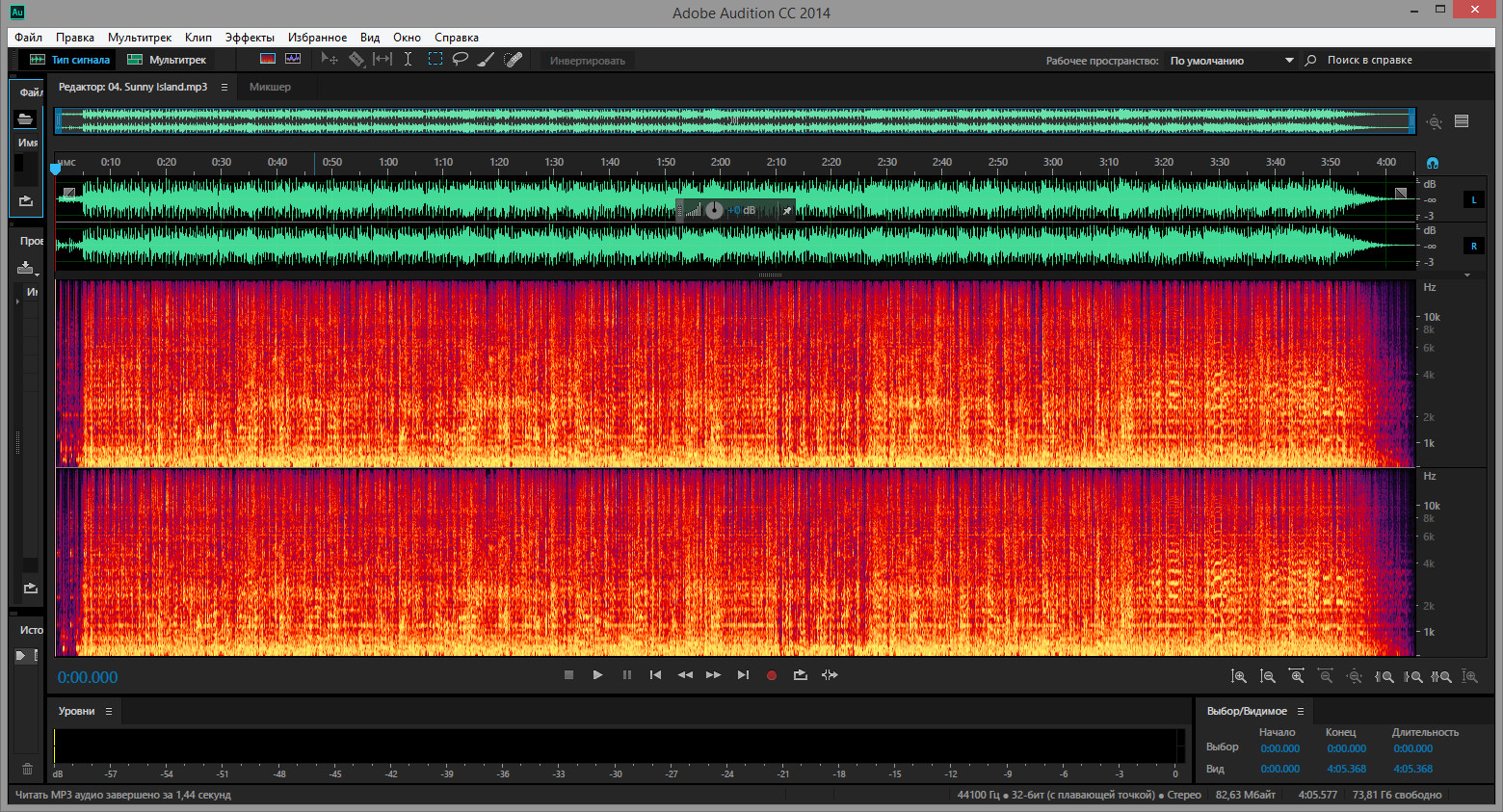Toggle the left channel L button

pyautogui.click(x=1474, y=199)
